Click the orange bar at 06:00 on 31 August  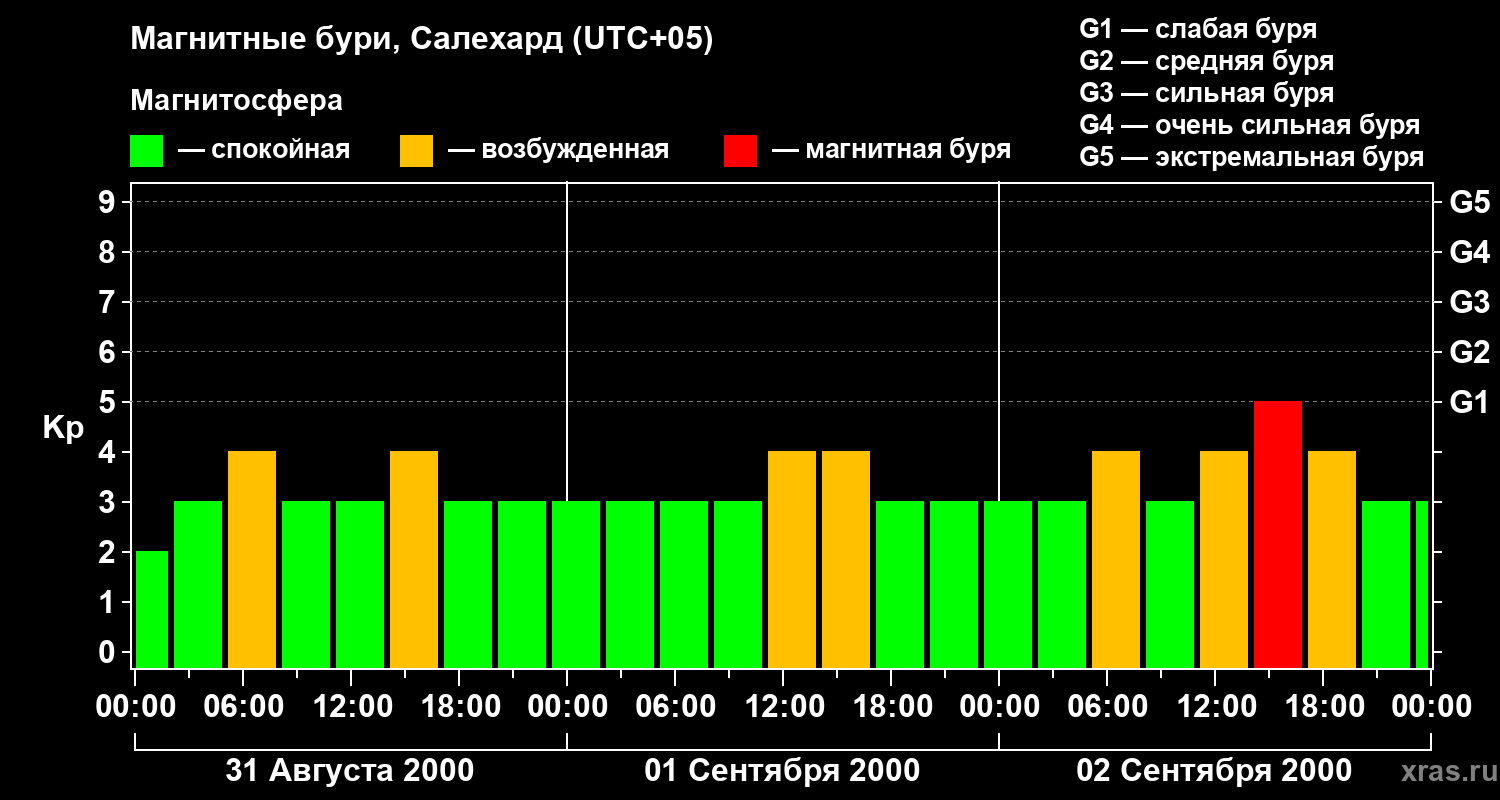252,560
